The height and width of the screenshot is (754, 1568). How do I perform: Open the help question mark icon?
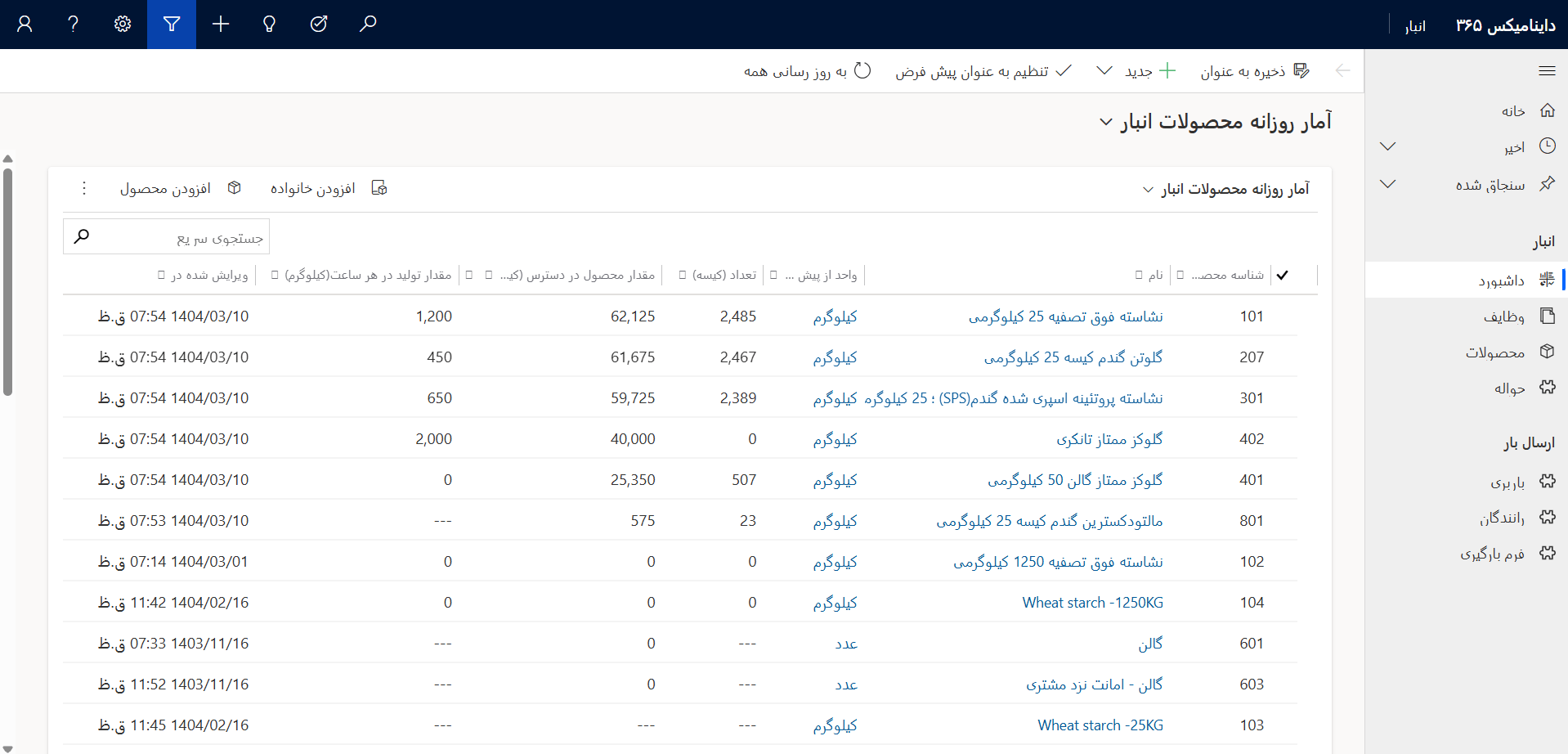tap(74, 25)
